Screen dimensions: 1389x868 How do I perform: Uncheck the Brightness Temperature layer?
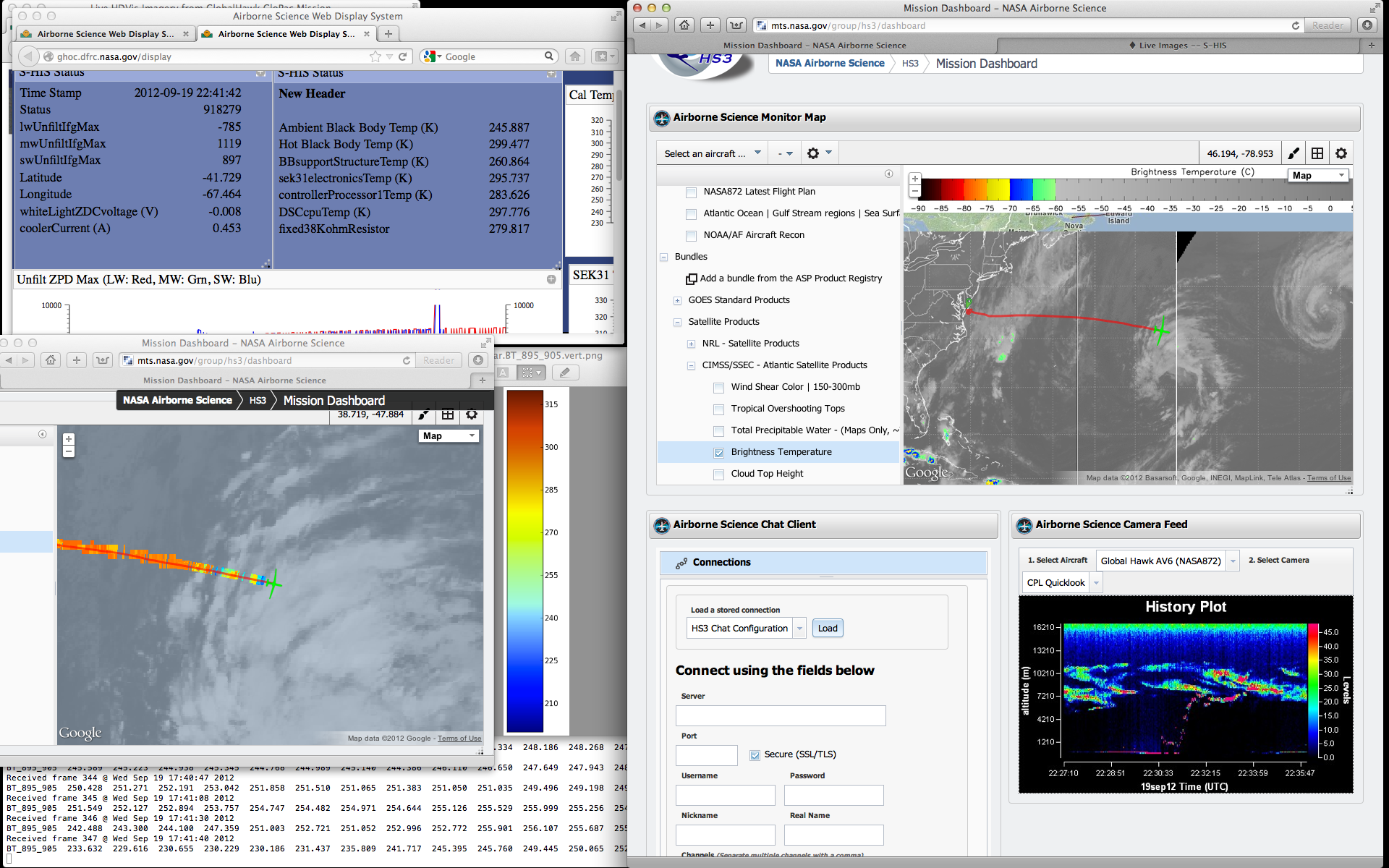pyautogui.click(x=719, y=453)
